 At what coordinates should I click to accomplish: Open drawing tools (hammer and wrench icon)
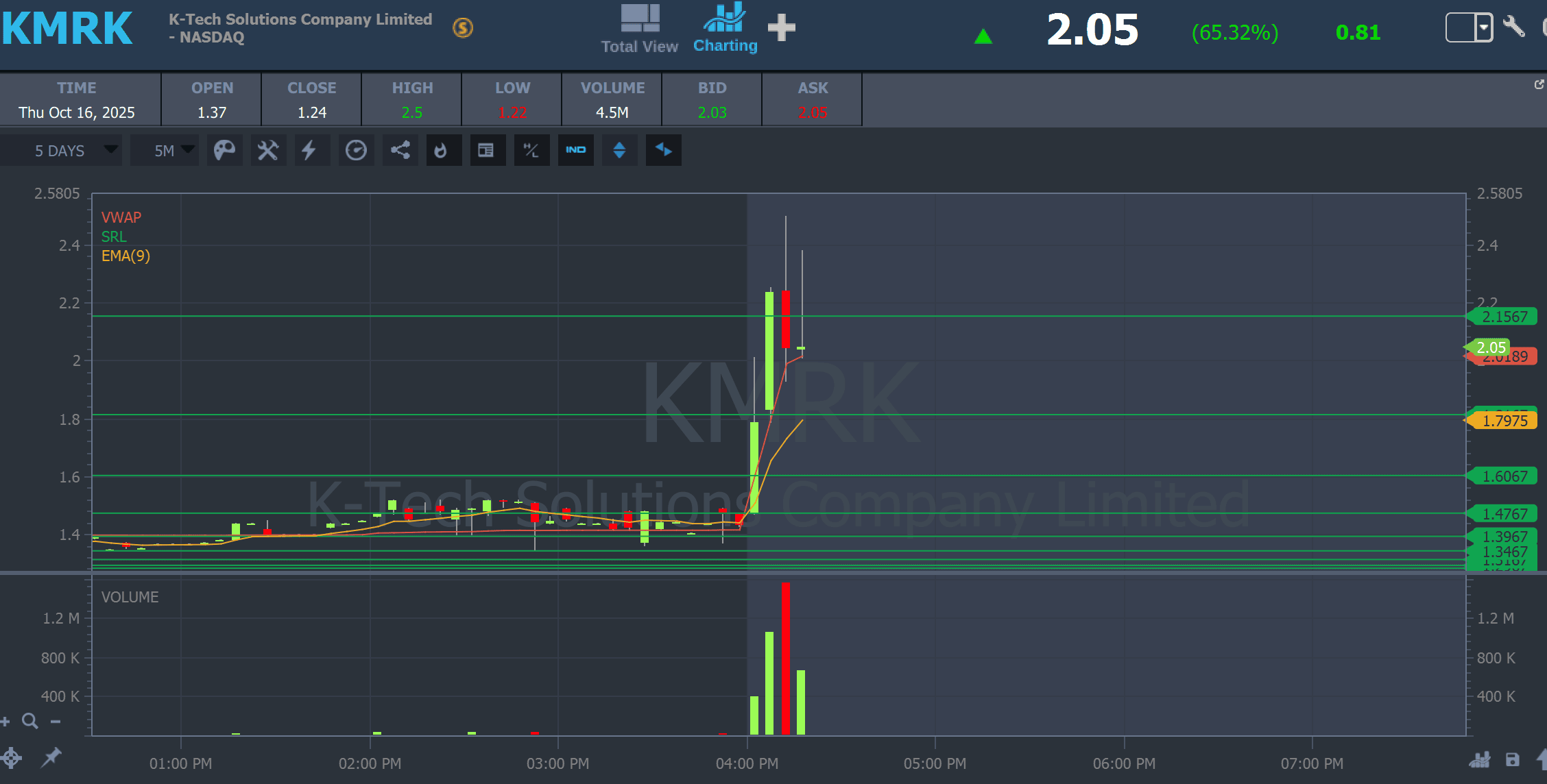pos(267,150)
